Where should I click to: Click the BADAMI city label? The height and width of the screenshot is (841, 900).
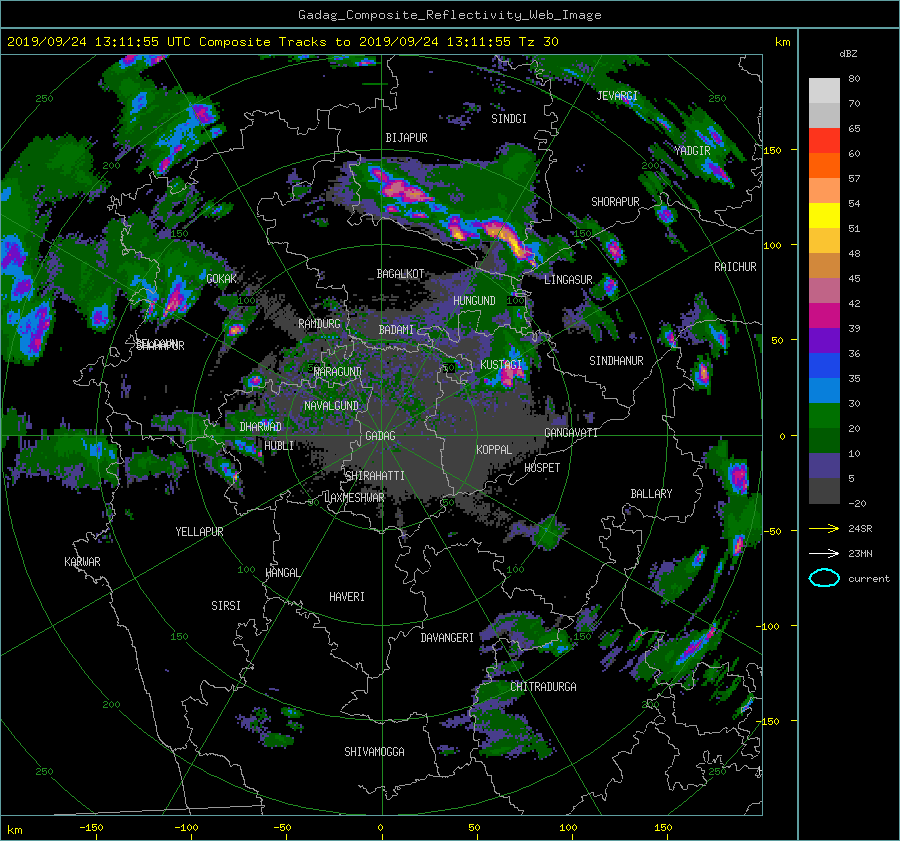tap(396, 330)
